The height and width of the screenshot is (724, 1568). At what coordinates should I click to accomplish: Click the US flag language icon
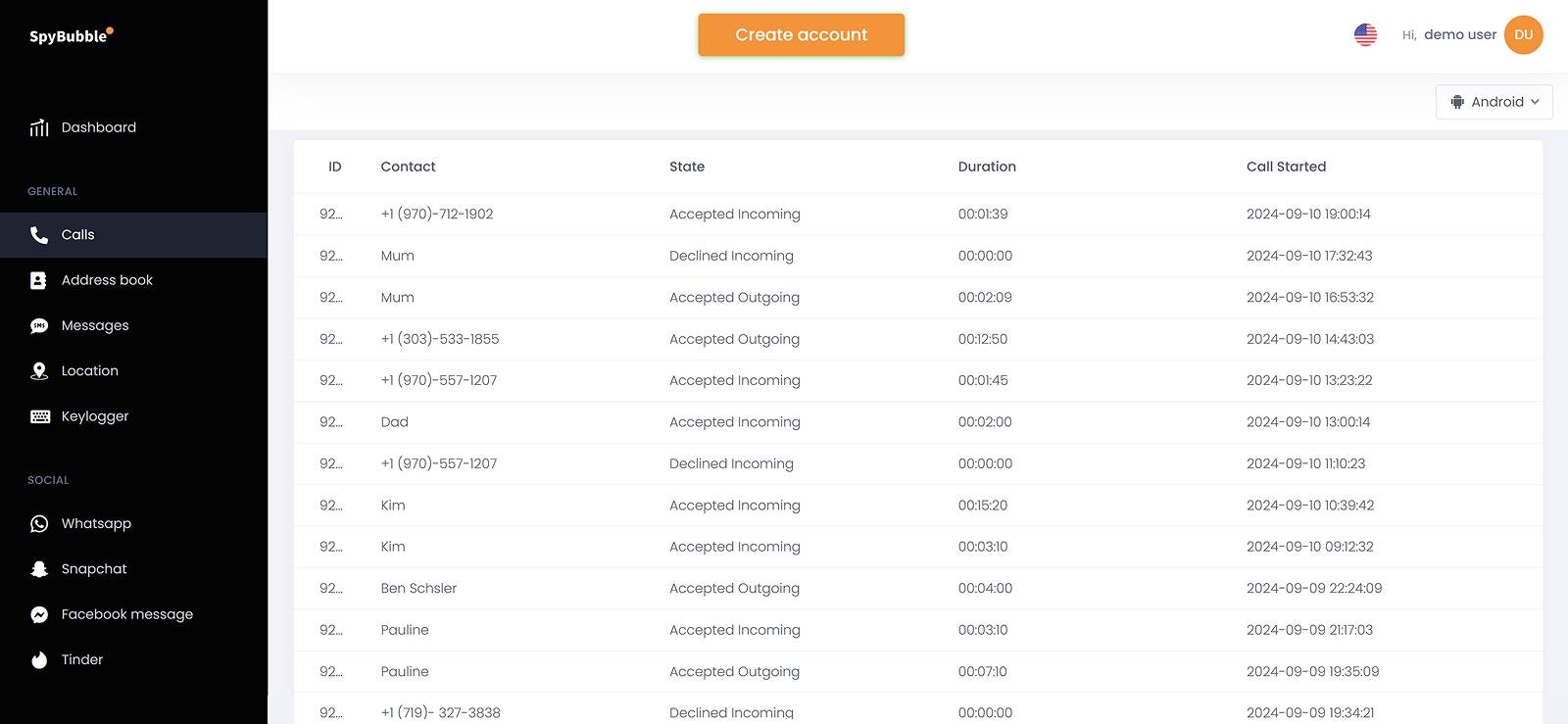pyautogui.click(x=1365, y=35)
